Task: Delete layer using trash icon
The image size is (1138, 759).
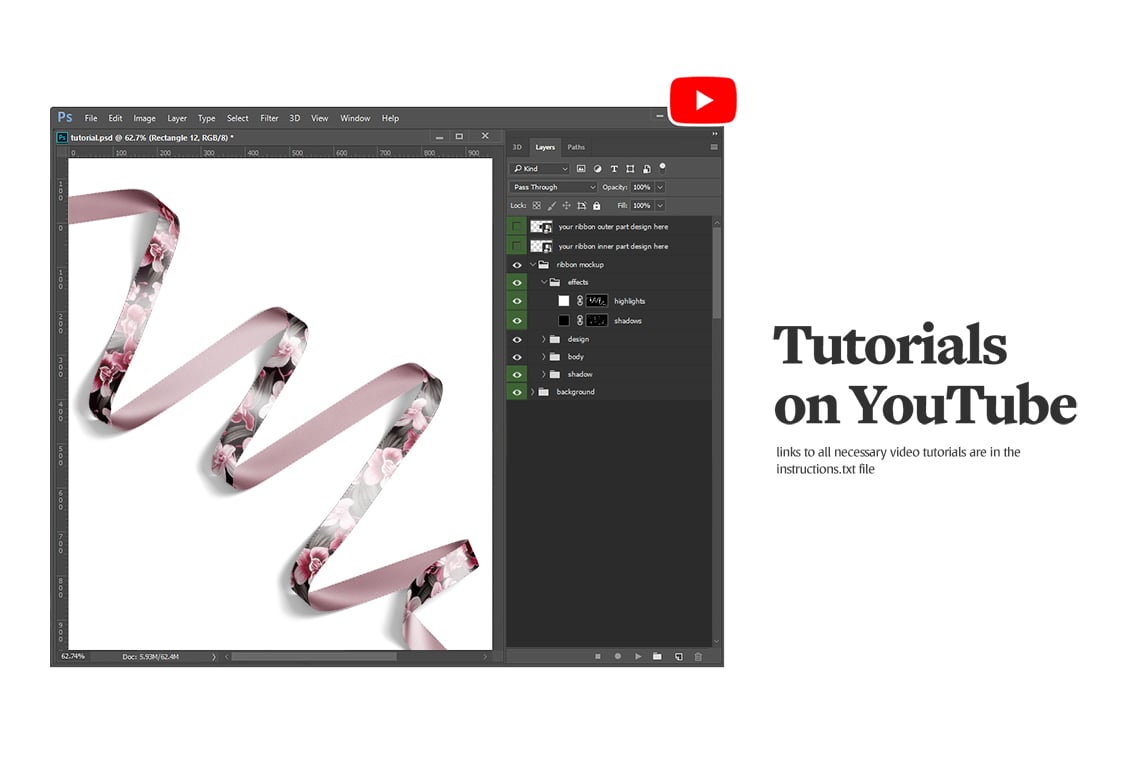Action: [698, 657]
